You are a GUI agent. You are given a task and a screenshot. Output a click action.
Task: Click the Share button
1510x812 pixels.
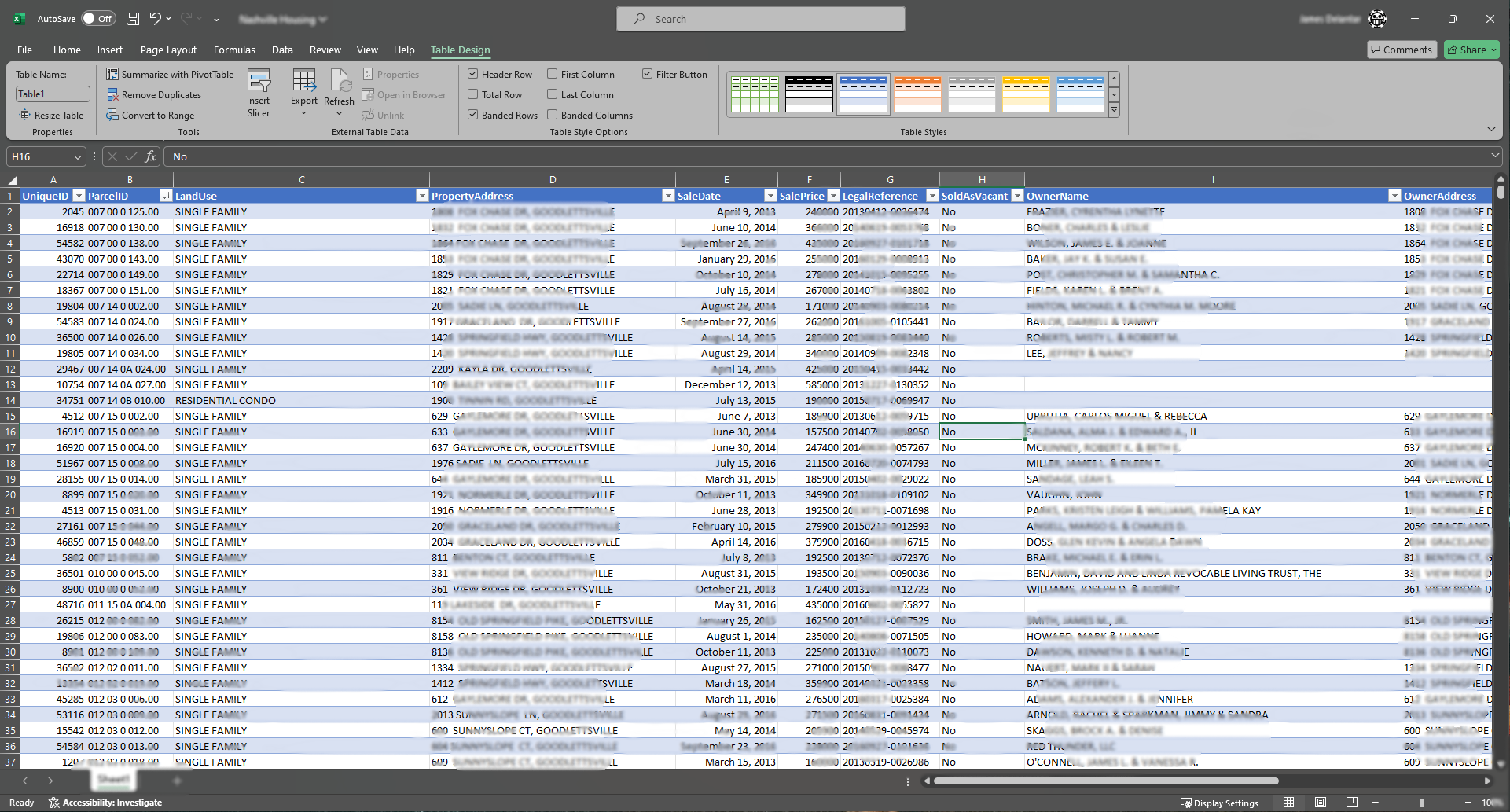click(1471, 50)
